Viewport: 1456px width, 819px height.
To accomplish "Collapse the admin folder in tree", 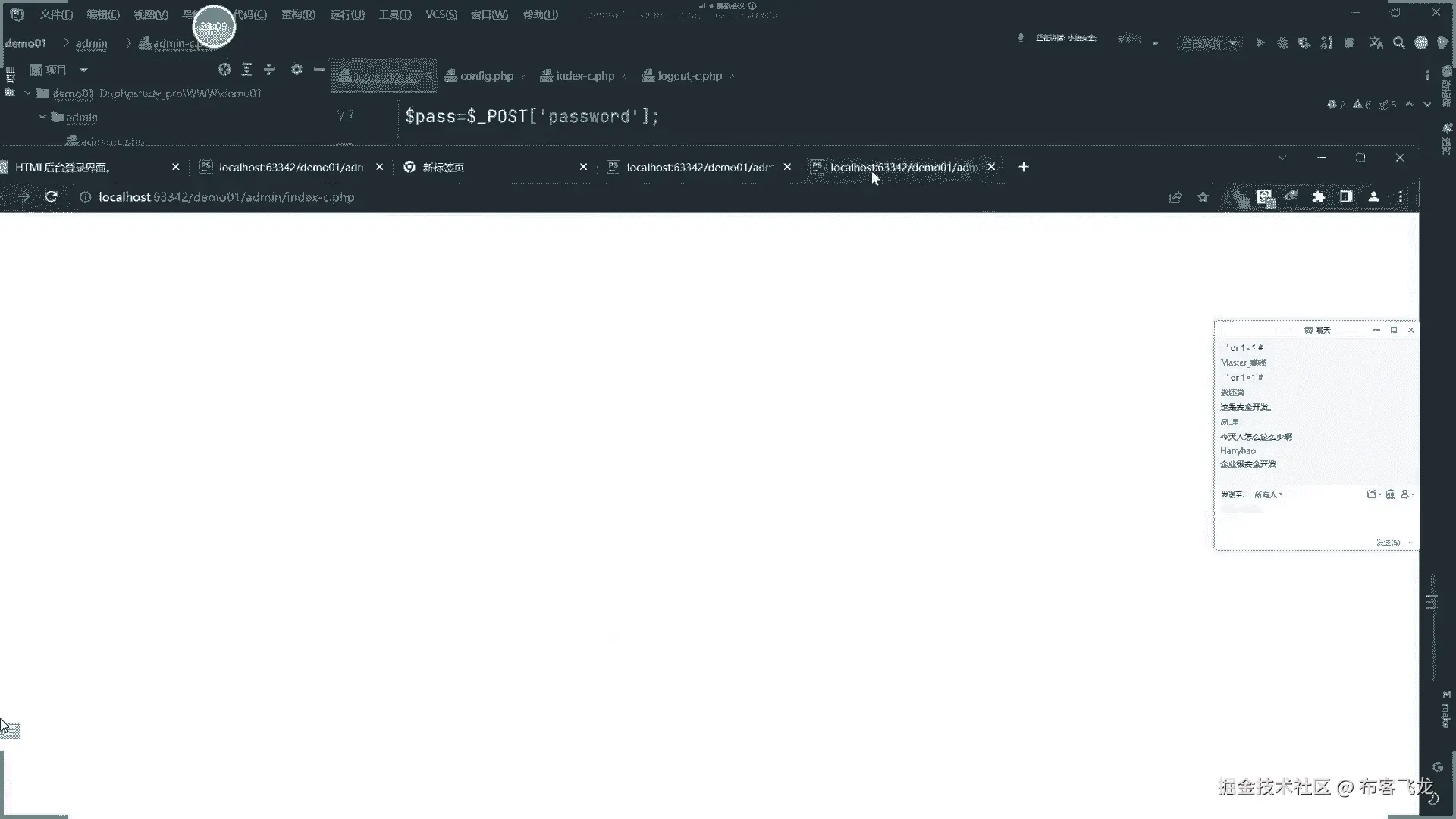I will click(43, 118).
